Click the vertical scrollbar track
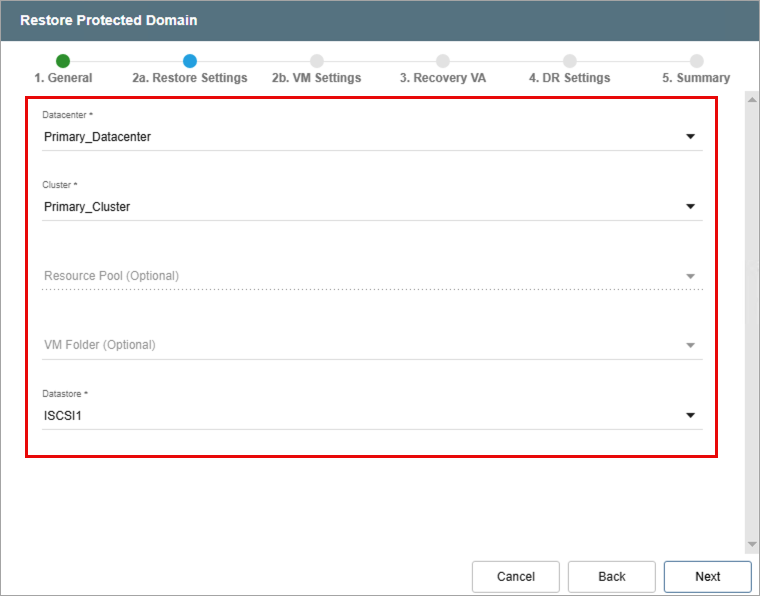The image size is (760, 596). pyautogui.click(x=752, y=320)
